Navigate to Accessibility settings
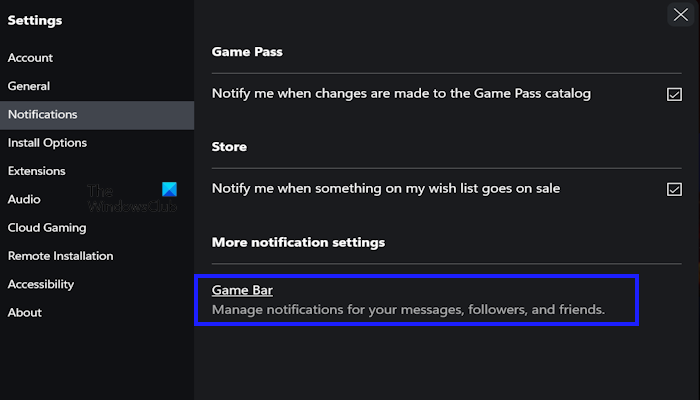 [x=41, y=284]
